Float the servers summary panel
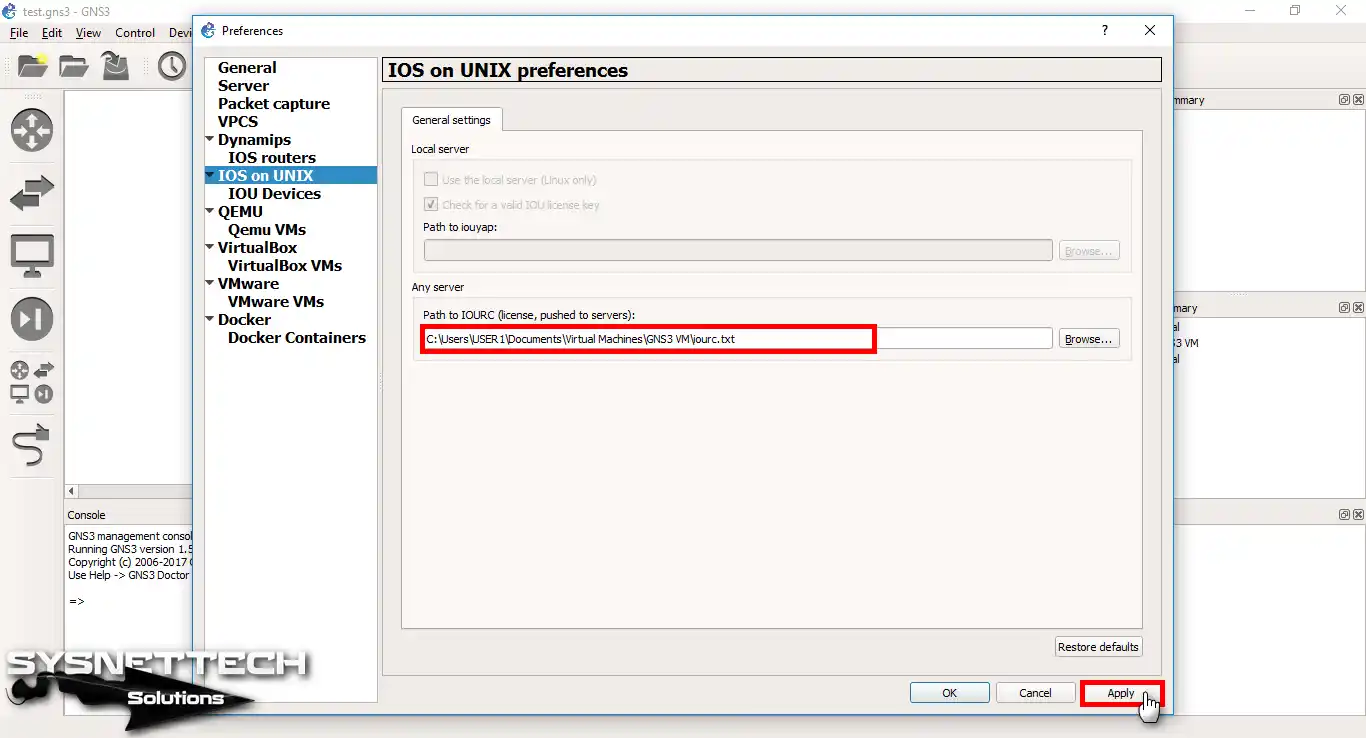Image resolution: width=1366 pixels, height=738 pixels. tap(1345, 308)
